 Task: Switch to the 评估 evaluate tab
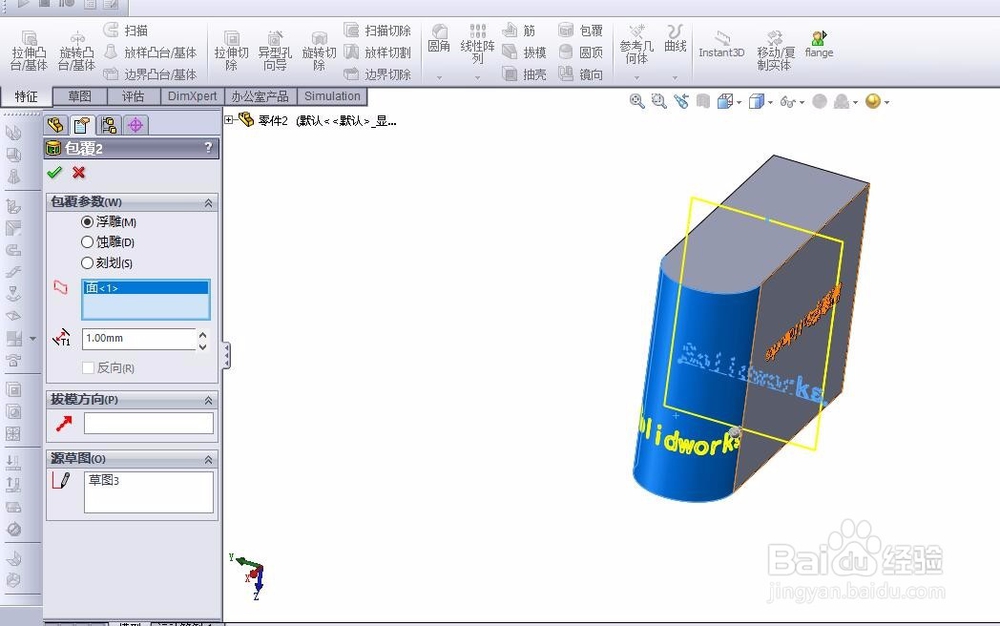coord(133,96)
